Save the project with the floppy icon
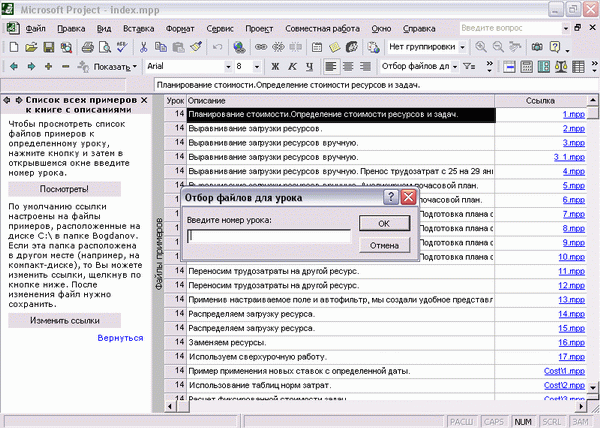The width and height of the screenshot is (600, 428). tap(49, 47)
